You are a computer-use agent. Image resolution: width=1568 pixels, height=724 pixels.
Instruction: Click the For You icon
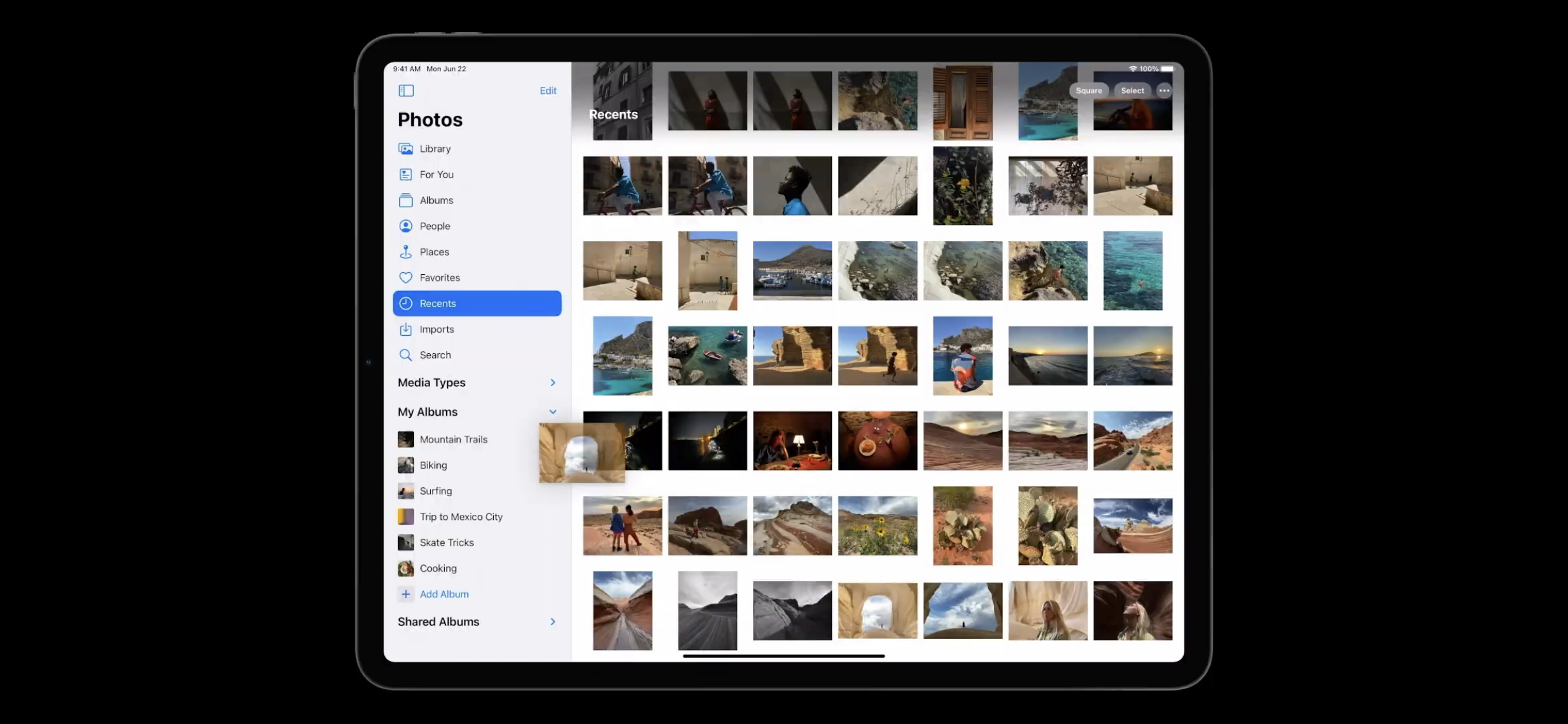click(406, 174)
